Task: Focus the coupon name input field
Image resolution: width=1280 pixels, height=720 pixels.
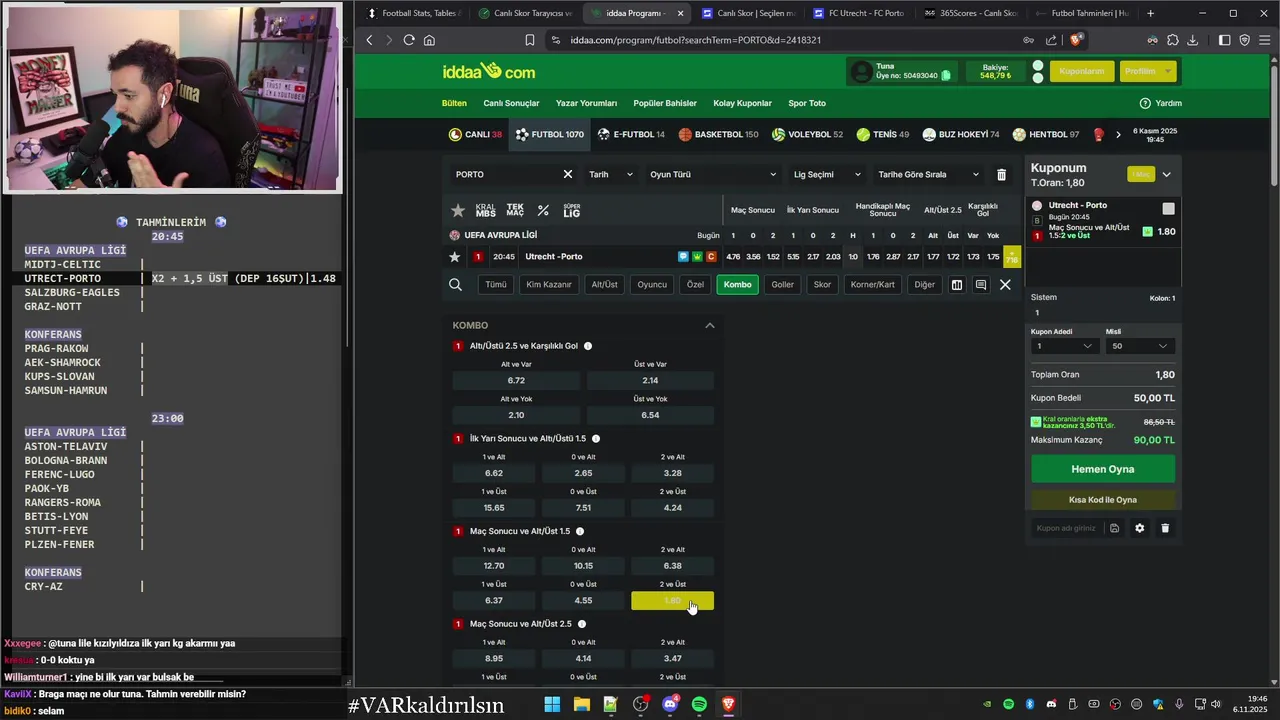Action: 1067,528
